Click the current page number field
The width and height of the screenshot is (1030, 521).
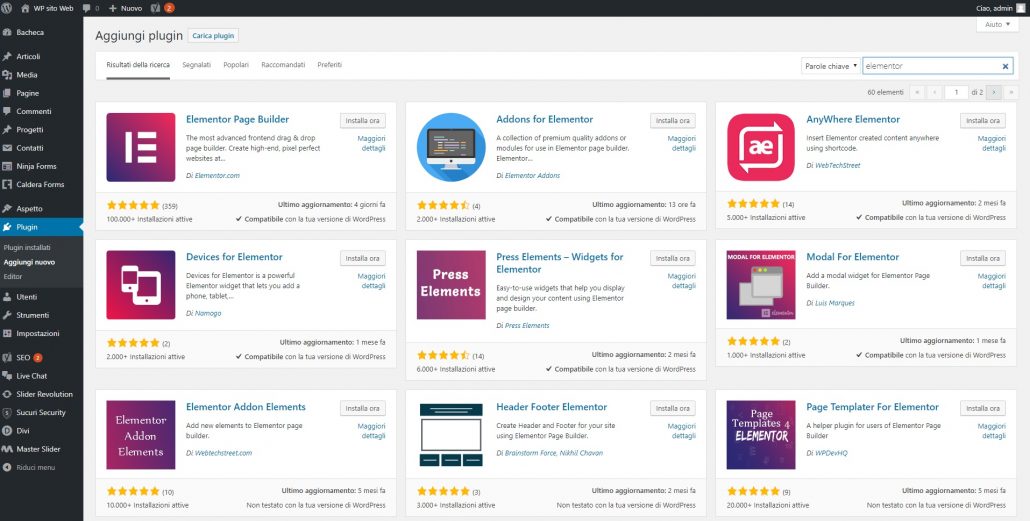956,93
